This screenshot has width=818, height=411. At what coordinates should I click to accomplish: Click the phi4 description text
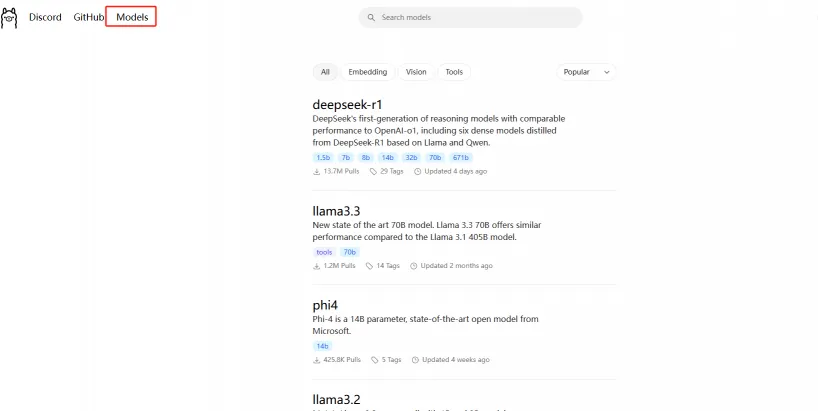click(x=425, y=325)
